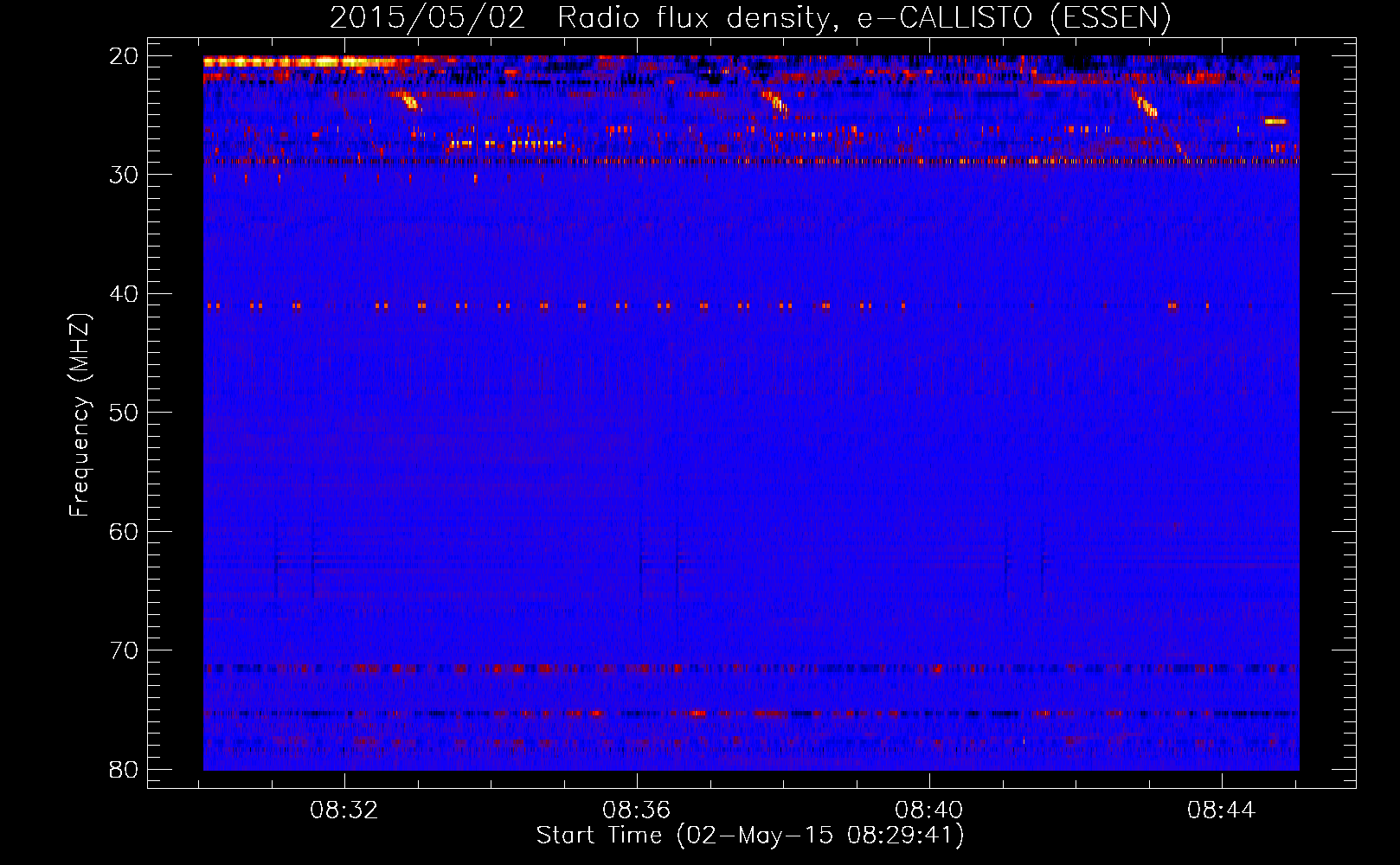Click the 50 frequency tick label
The width and height of the screenshot is (1400, 865).
point(124,413)
